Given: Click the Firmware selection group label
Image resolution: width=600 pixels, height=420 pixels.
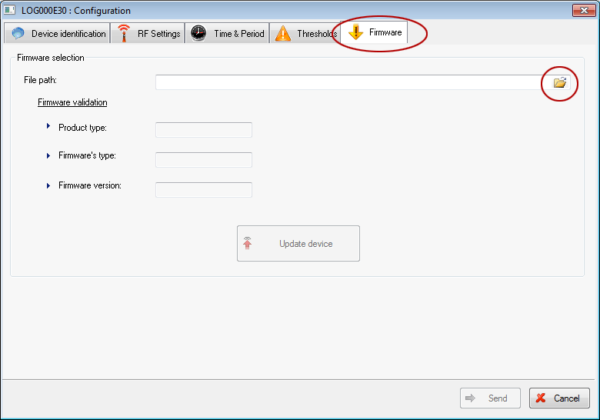Looking at the screenshot, I should tap(51, 58).
